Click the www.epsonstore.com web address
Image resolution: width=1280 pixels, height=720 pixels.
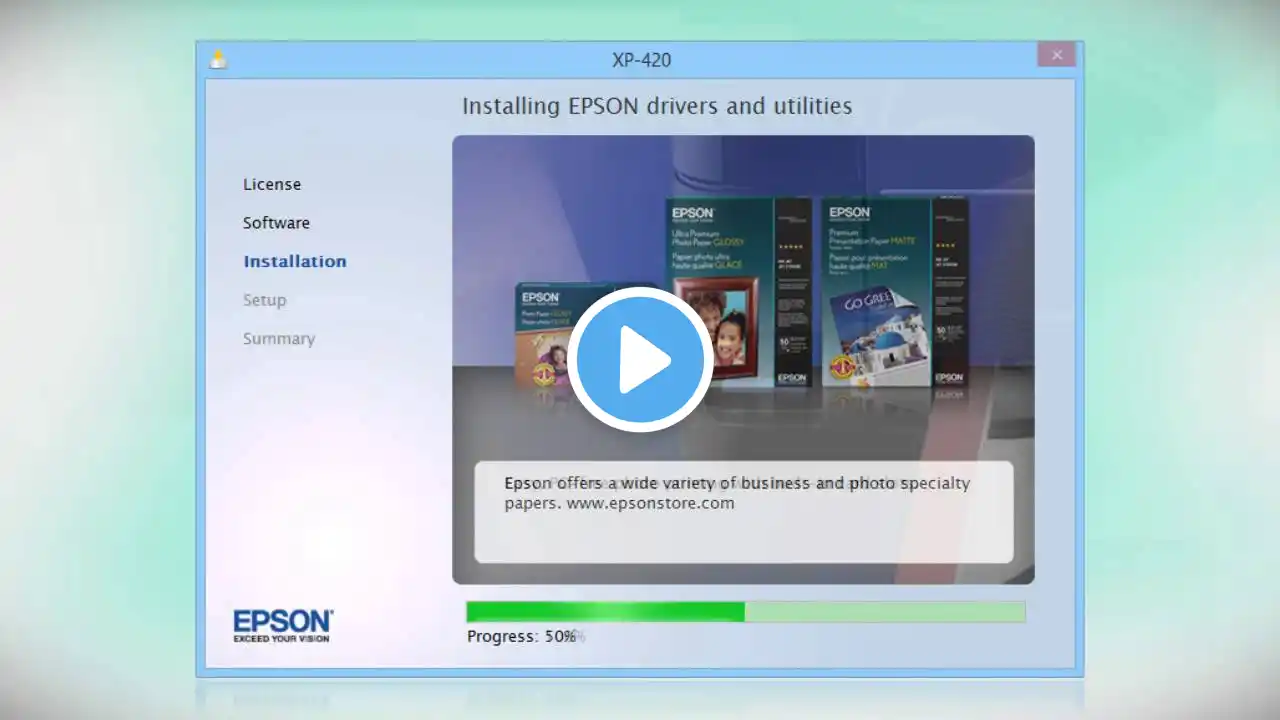point(651,503)
